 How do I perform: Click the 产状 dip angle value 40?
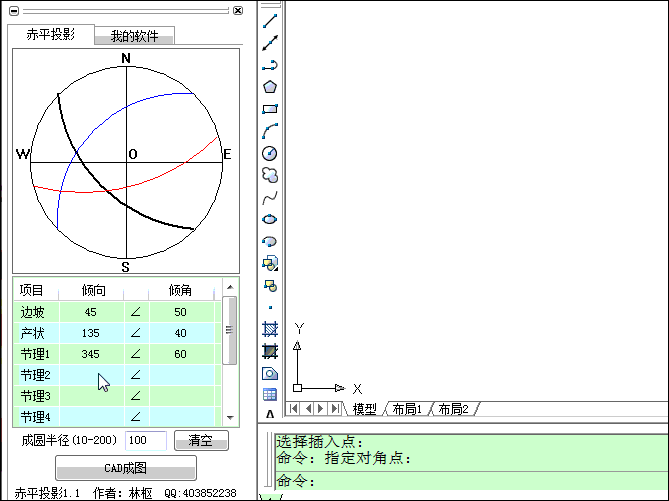pos(180,333)
